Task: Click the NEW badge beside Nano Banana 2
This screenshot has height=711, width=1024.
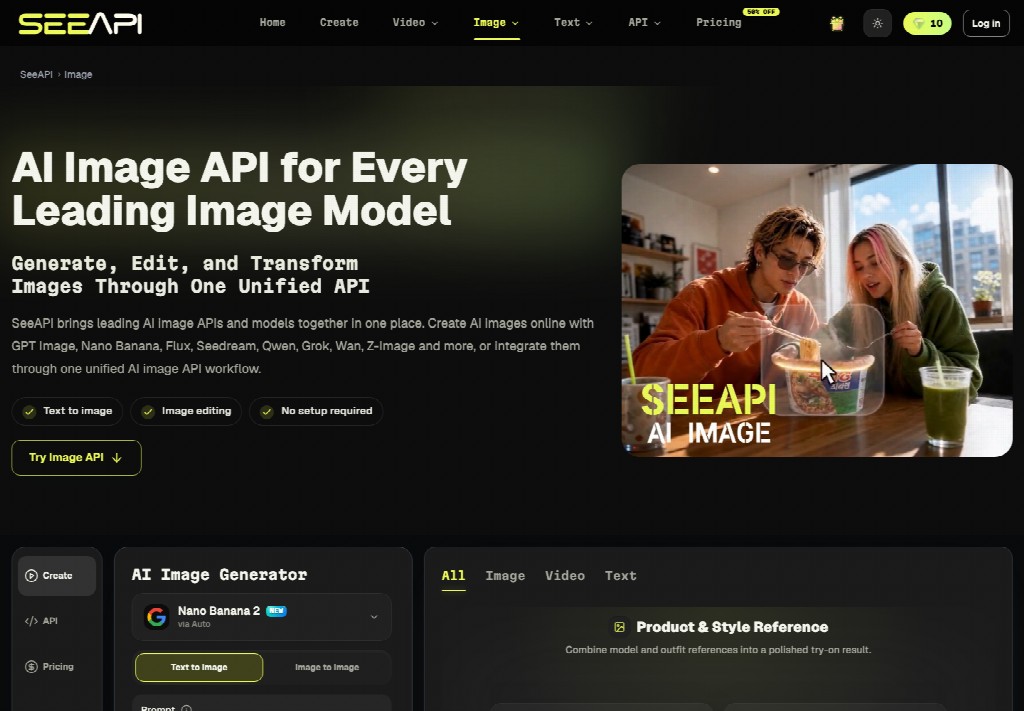Action: tap(276, 611)
